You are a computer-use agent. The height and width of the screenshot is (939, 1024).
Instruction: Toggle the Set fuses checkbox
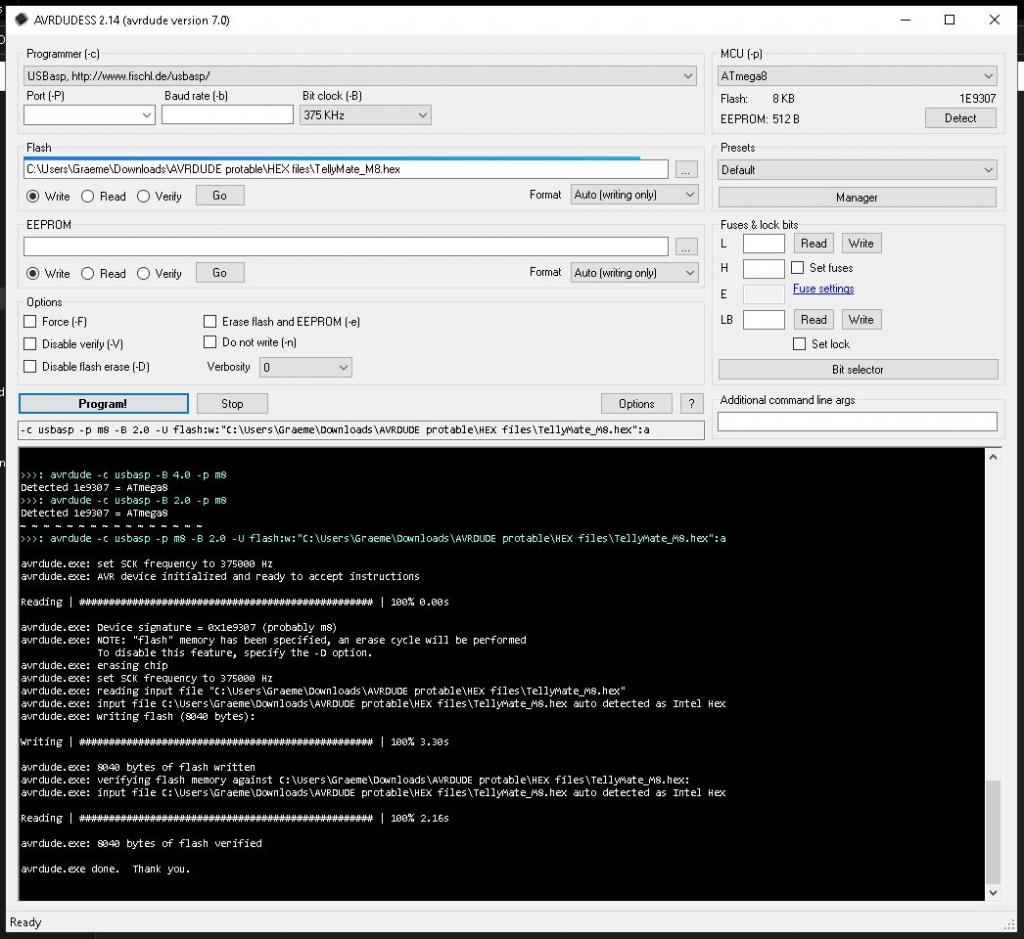coord(798,268)
